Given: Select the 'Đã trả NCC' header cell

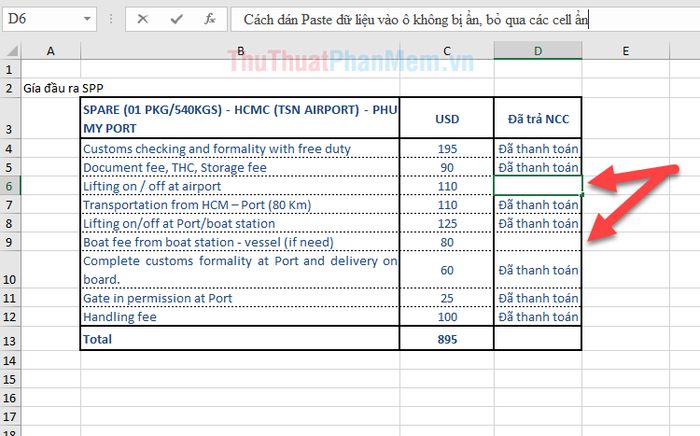Looking at the screenshot, I should pyautogui.click(x=538, y=118).
